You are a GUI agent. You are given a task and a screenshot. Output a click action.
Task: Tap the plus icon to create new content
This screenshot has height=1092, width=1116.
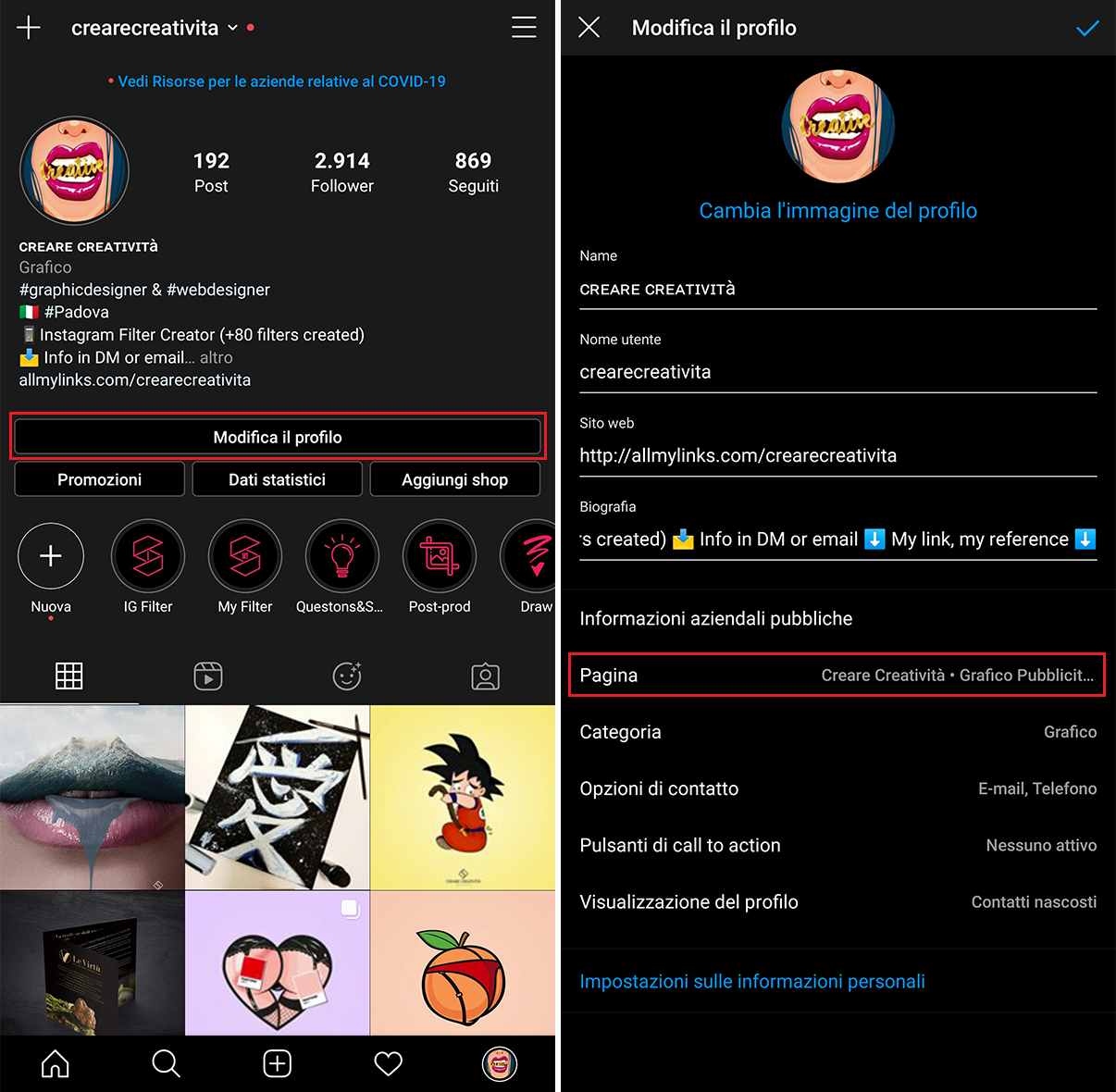[x=29, y=28]
